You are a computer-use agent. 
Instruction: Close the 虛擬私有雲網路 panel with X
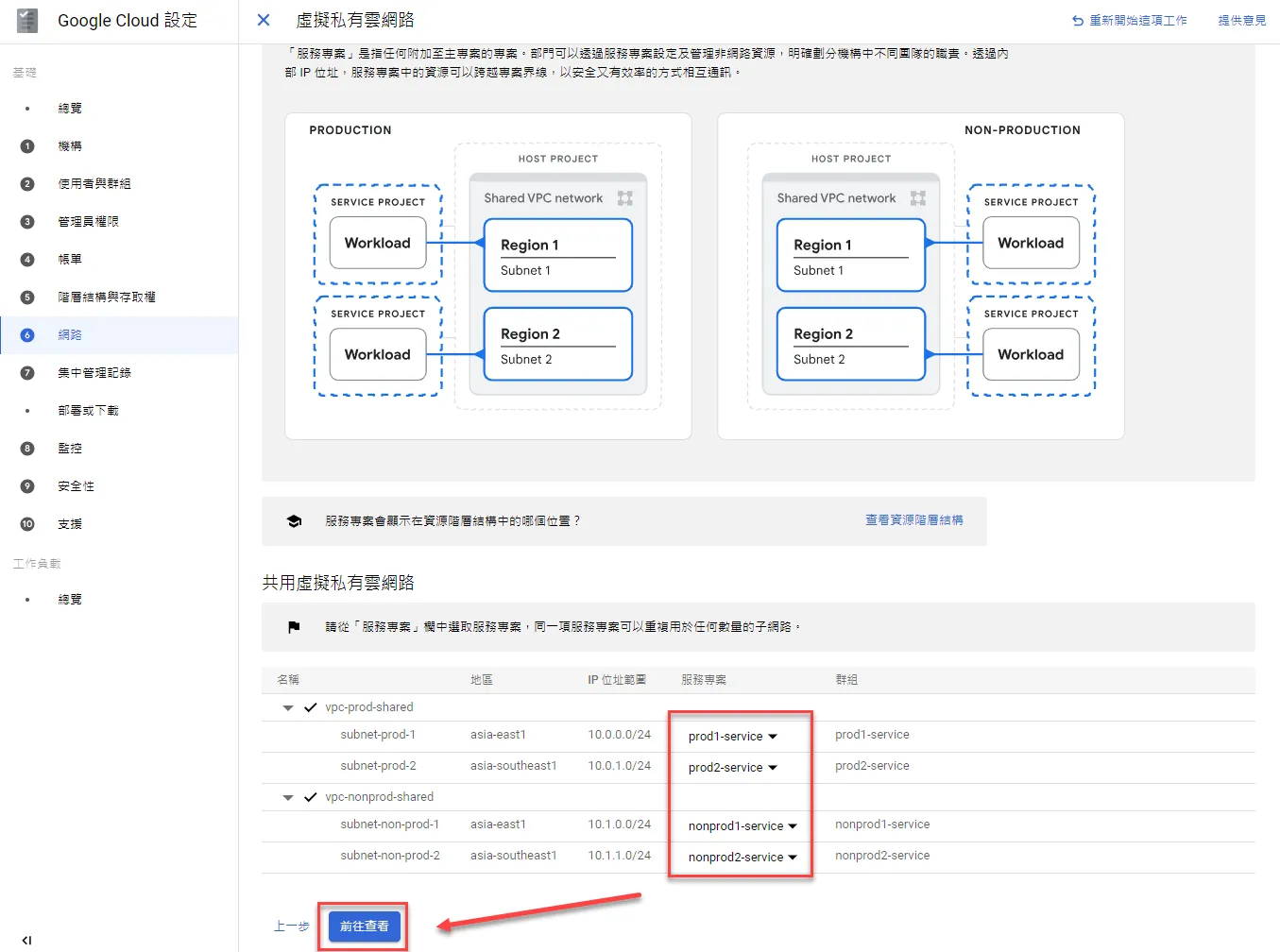coord(264,20)
